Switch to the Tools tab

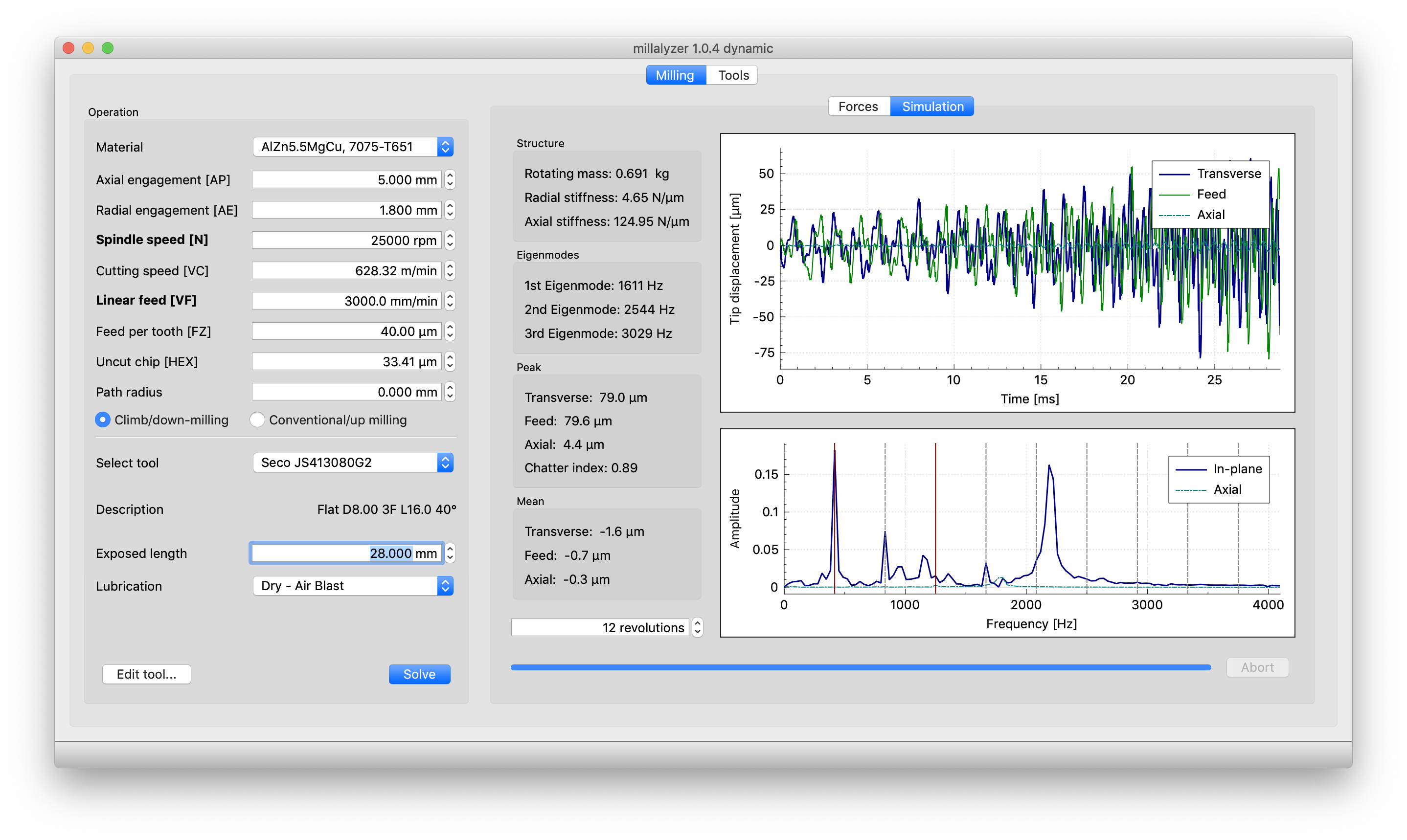tap(733, 75)
